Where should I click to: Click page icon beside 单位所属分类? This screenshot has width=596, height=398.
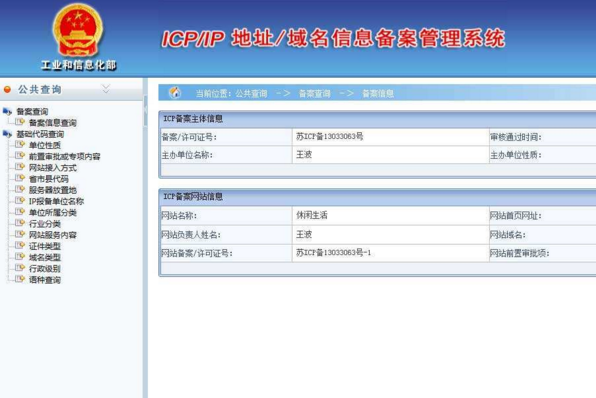(20, 212)
